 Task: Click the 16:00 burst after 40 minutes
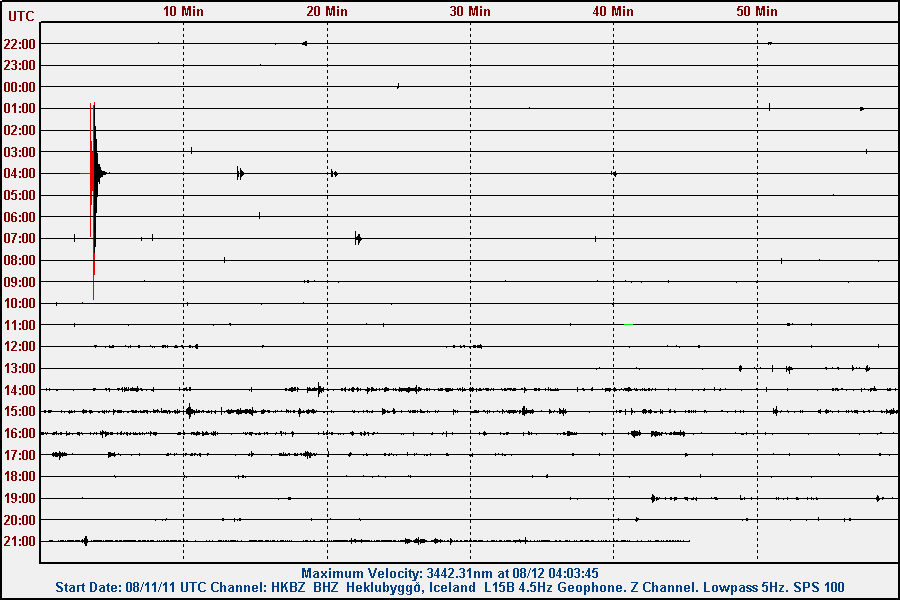635,433
